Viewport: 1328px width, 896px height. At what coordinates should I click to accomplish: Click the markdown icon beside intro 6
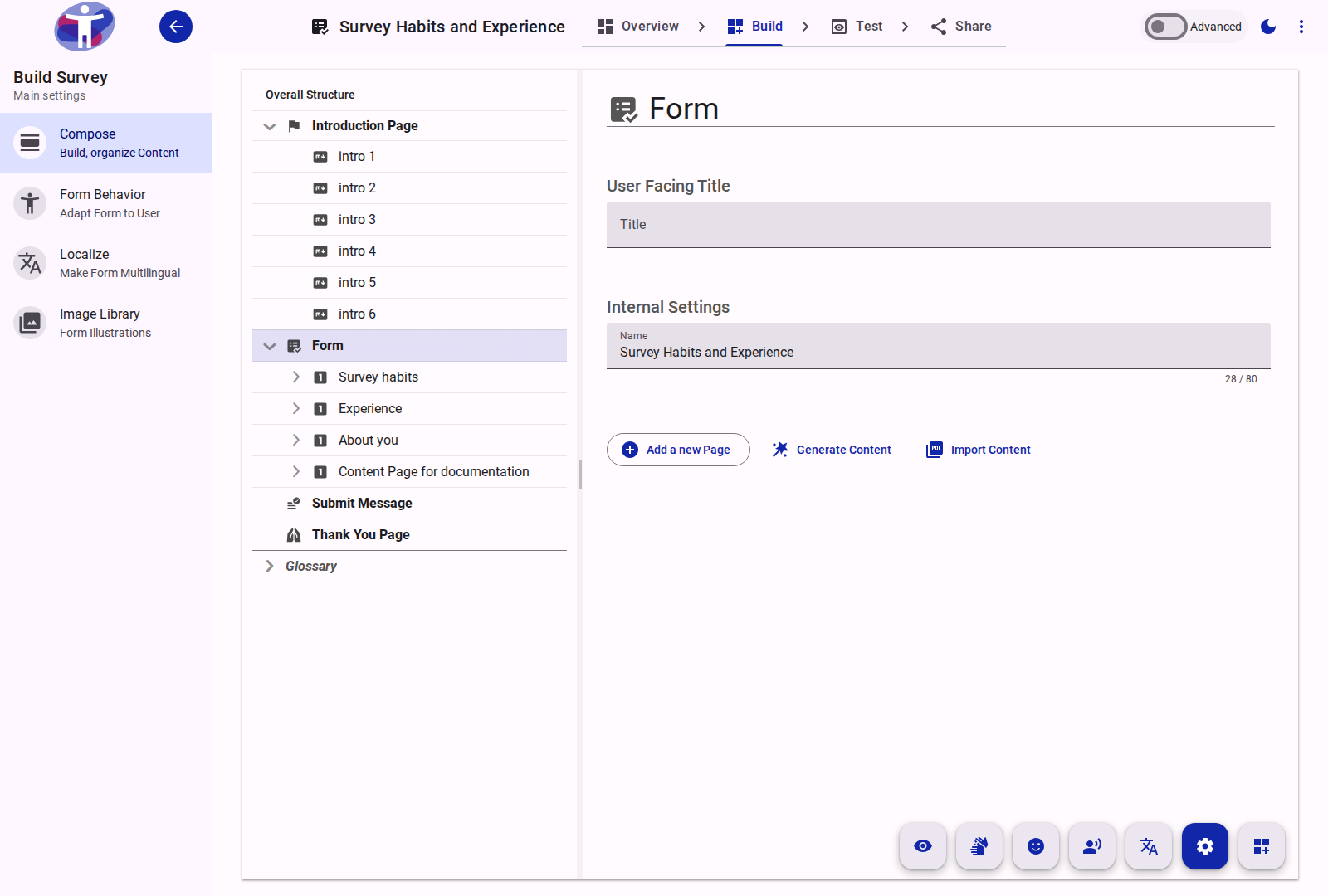(320, 314)
